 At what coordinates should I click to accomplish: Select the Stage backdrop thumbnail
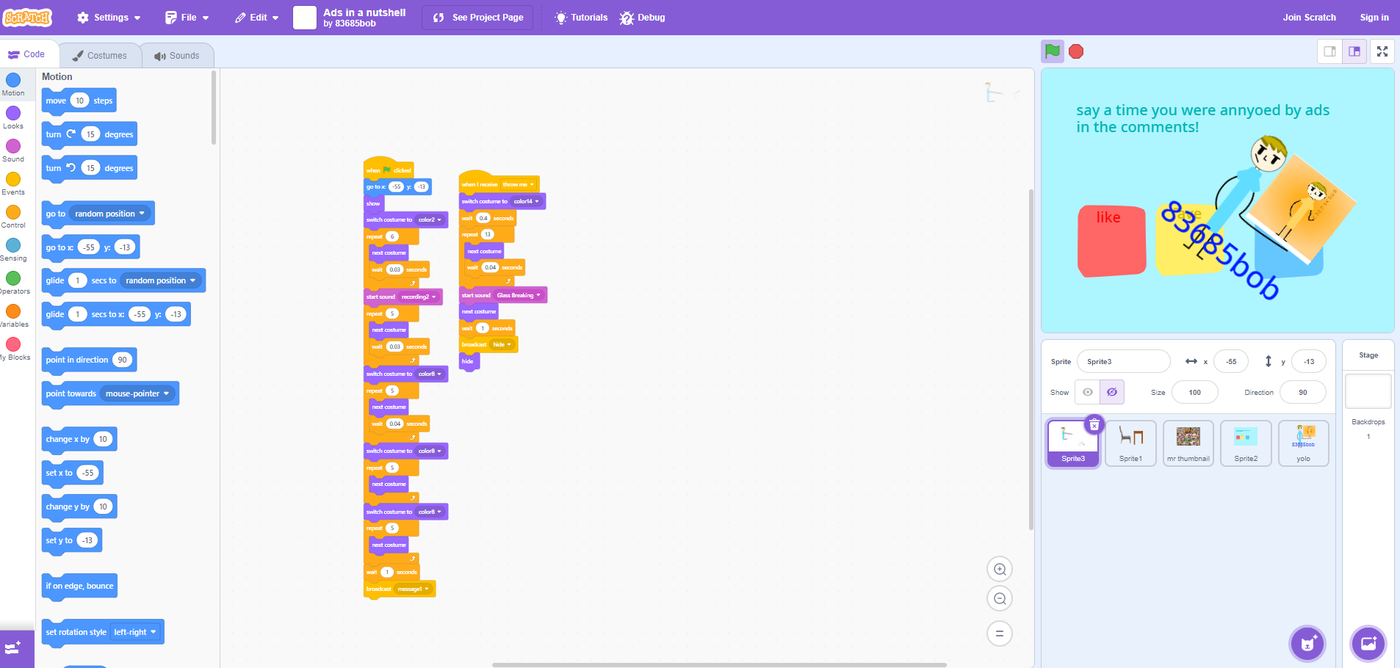click(1368, 391)
